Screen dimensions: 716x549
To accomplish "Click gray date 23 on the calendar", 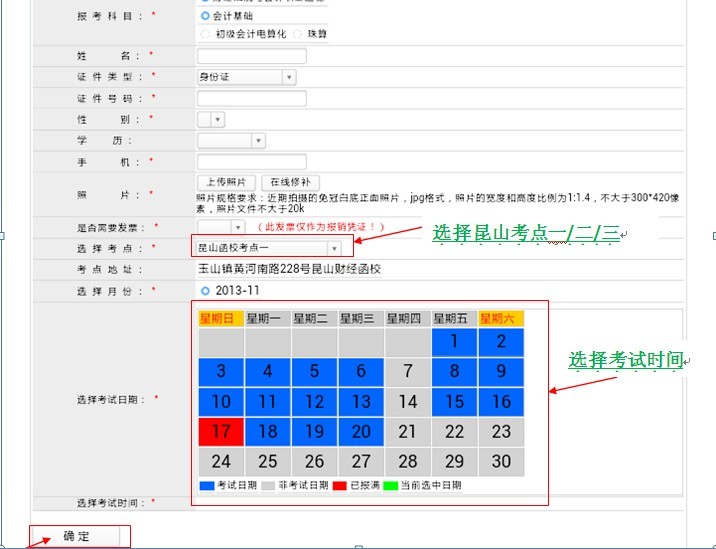I will (501, 432).
